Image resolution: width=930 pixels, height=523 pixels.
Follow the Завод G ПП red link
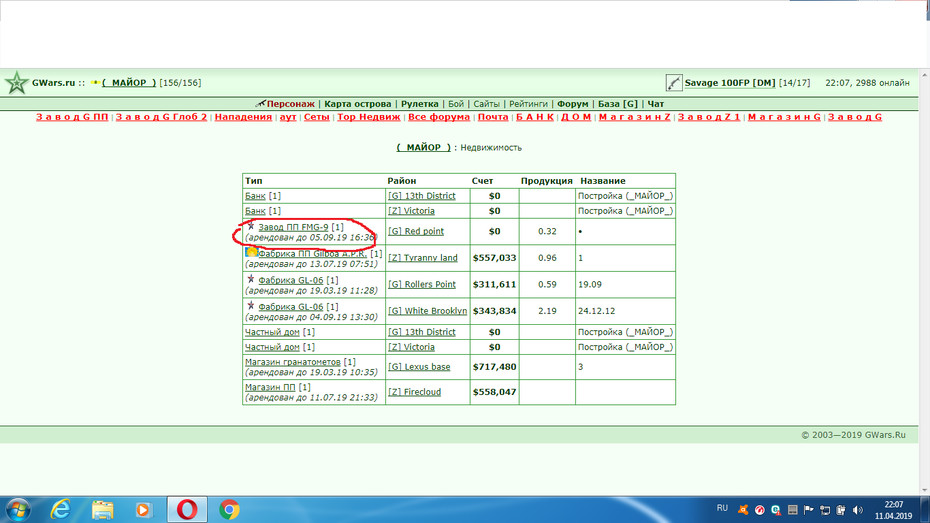click(x=72, y=117)
